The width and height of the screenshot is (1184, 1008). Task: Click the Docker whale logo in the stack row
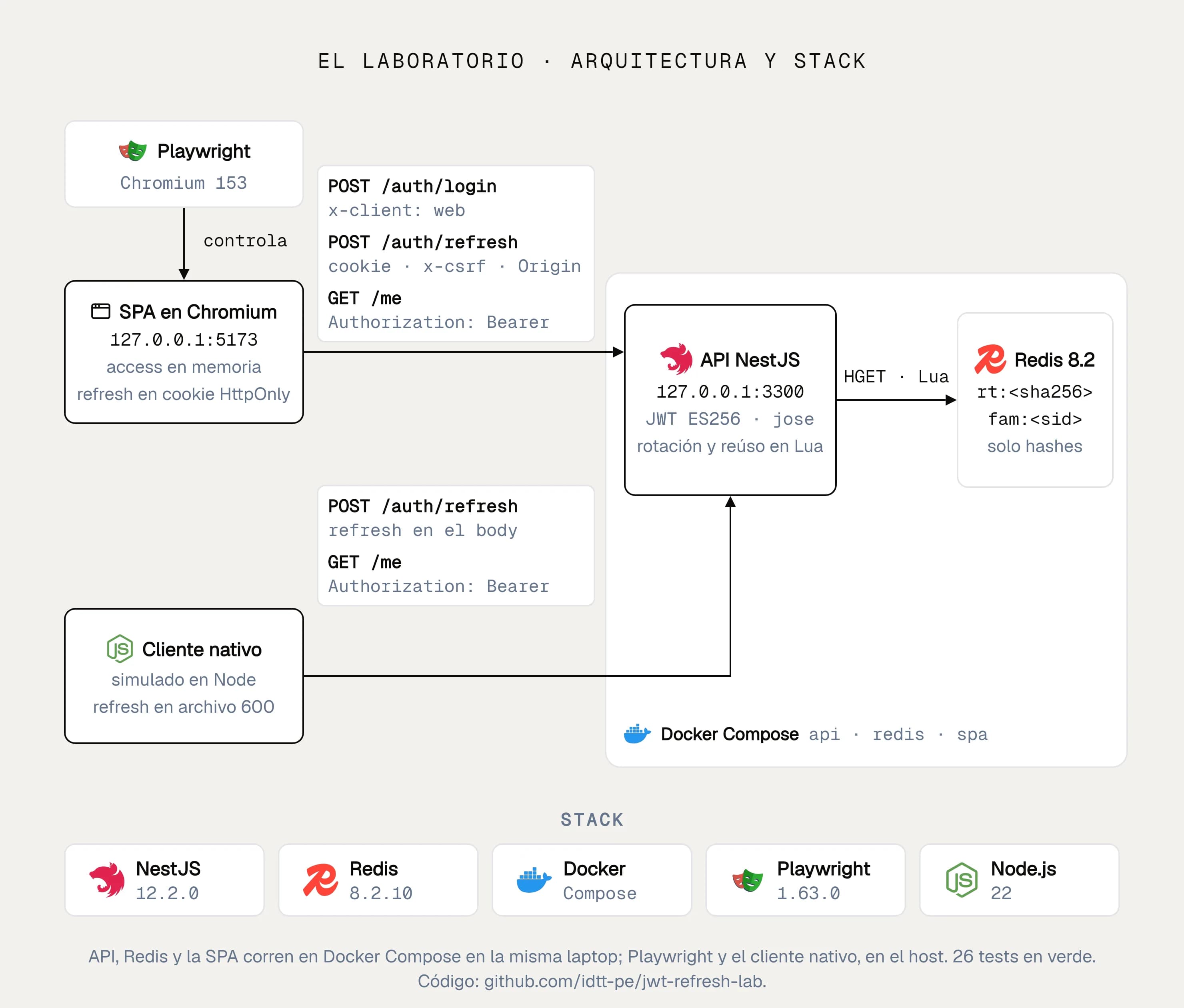(534, 880)
